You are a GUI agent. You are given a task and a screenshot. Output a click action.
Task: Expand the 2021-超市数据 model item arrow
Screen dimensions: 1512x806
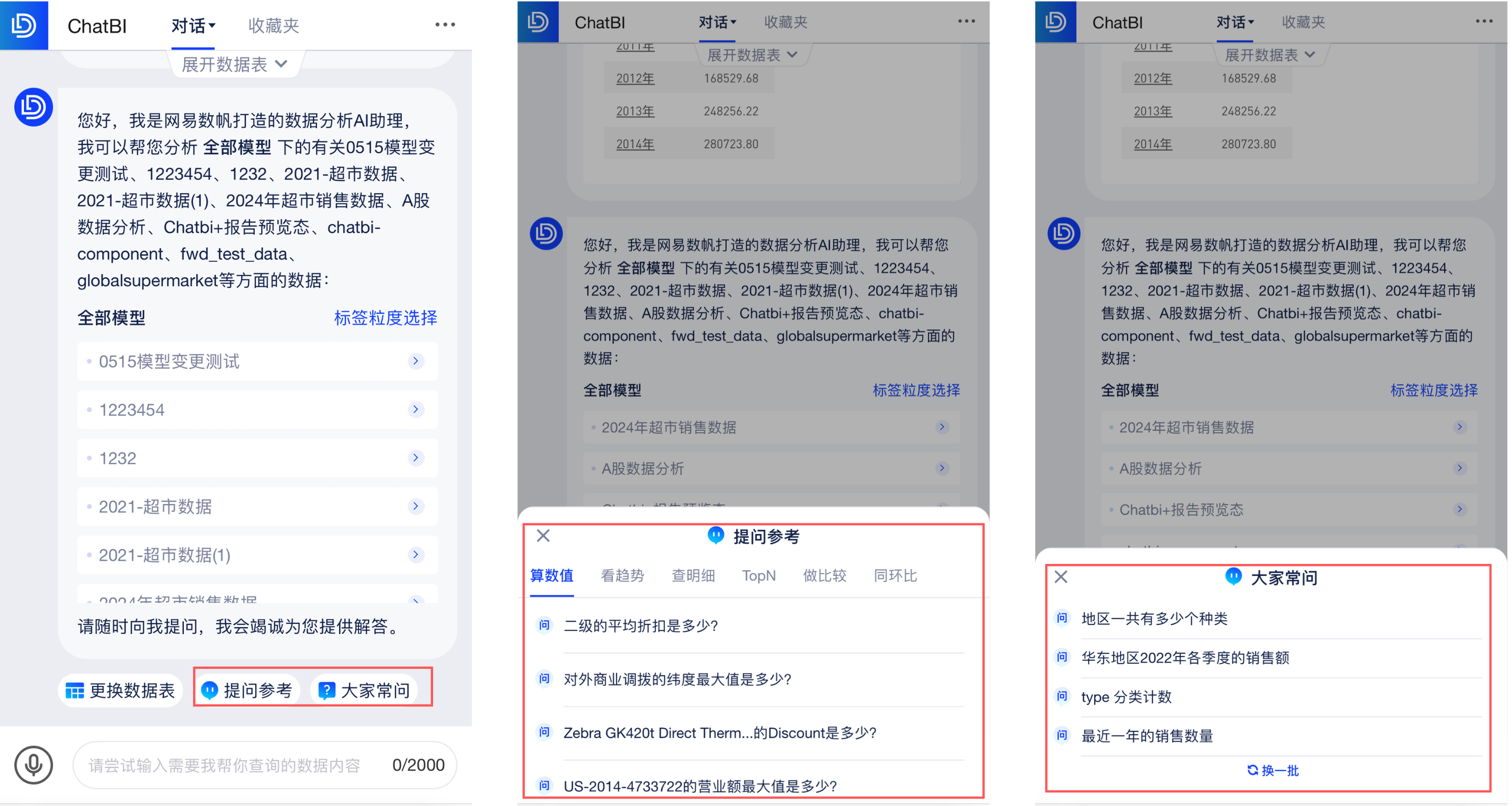tap(415, 506)
